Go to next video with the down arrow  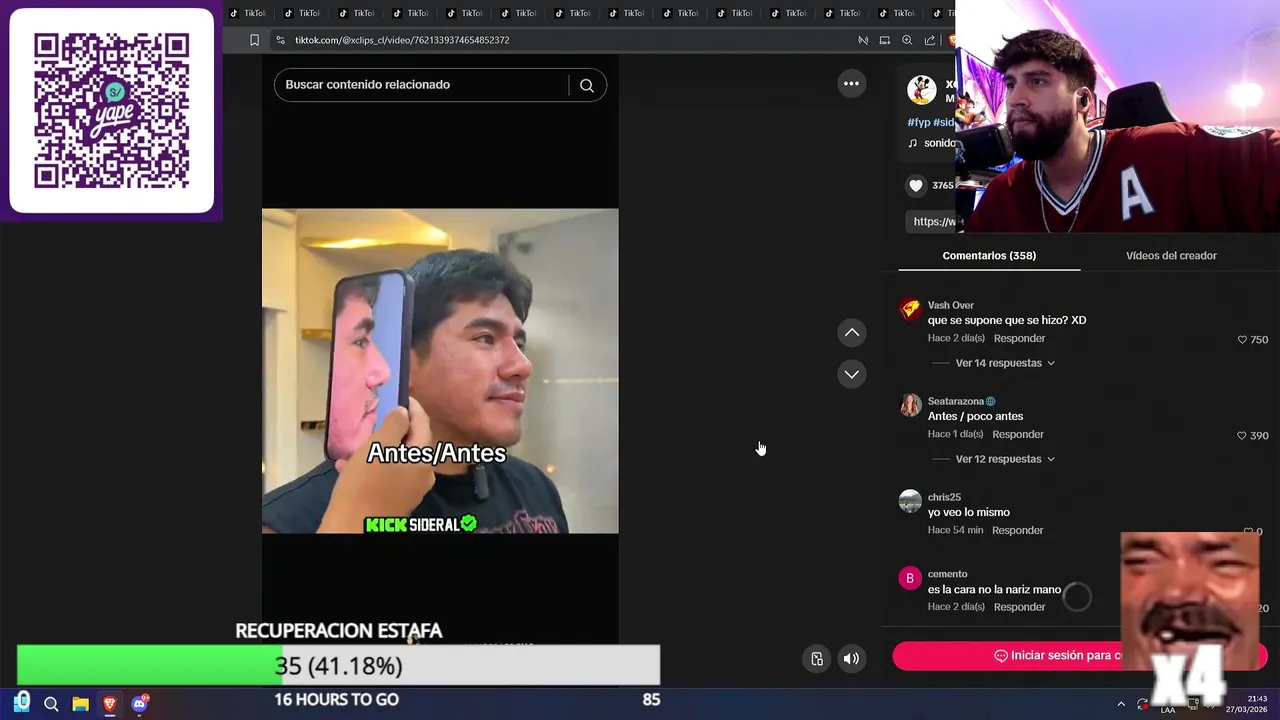[852, 374]
